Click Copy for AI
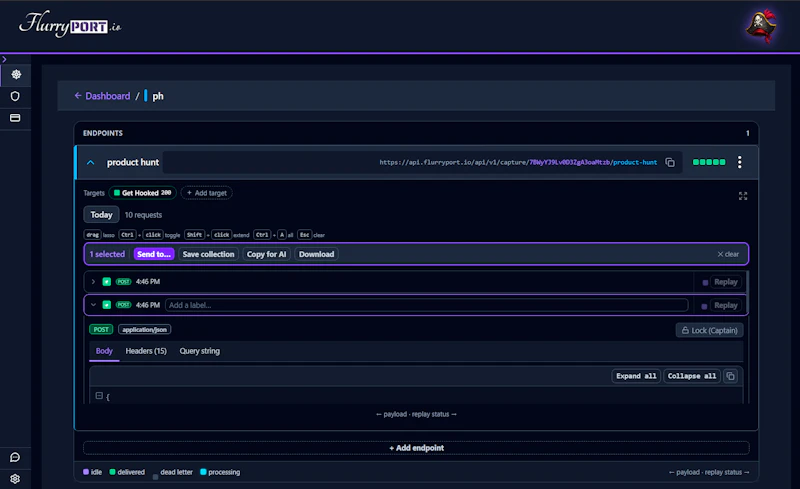Screen dimensions: 800x489 pyautogui.click(x=266, y=254)
